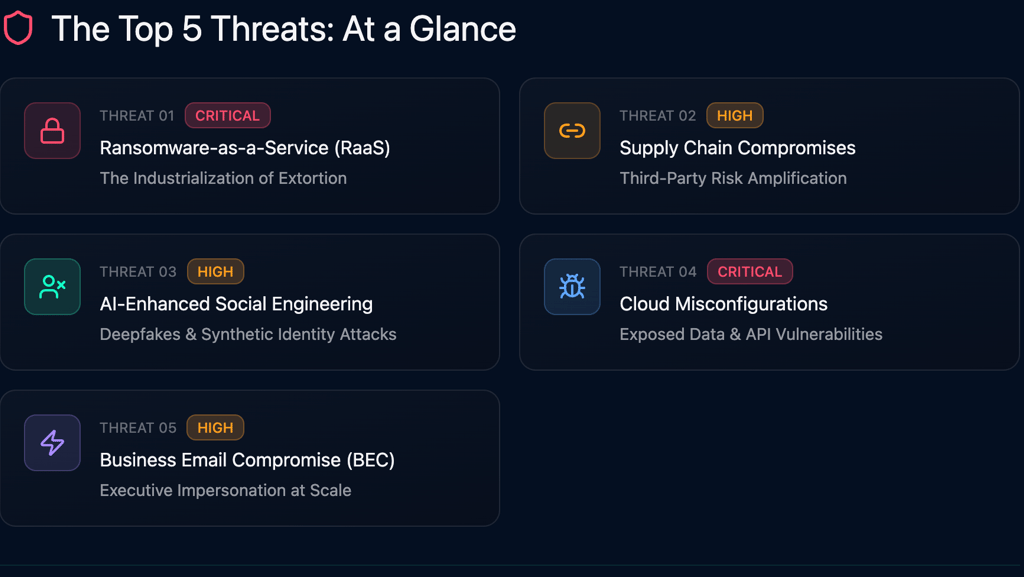
Task: Click "Exposed Data & API Vulnerabilities" subtitle
Action: coord(751,334)
